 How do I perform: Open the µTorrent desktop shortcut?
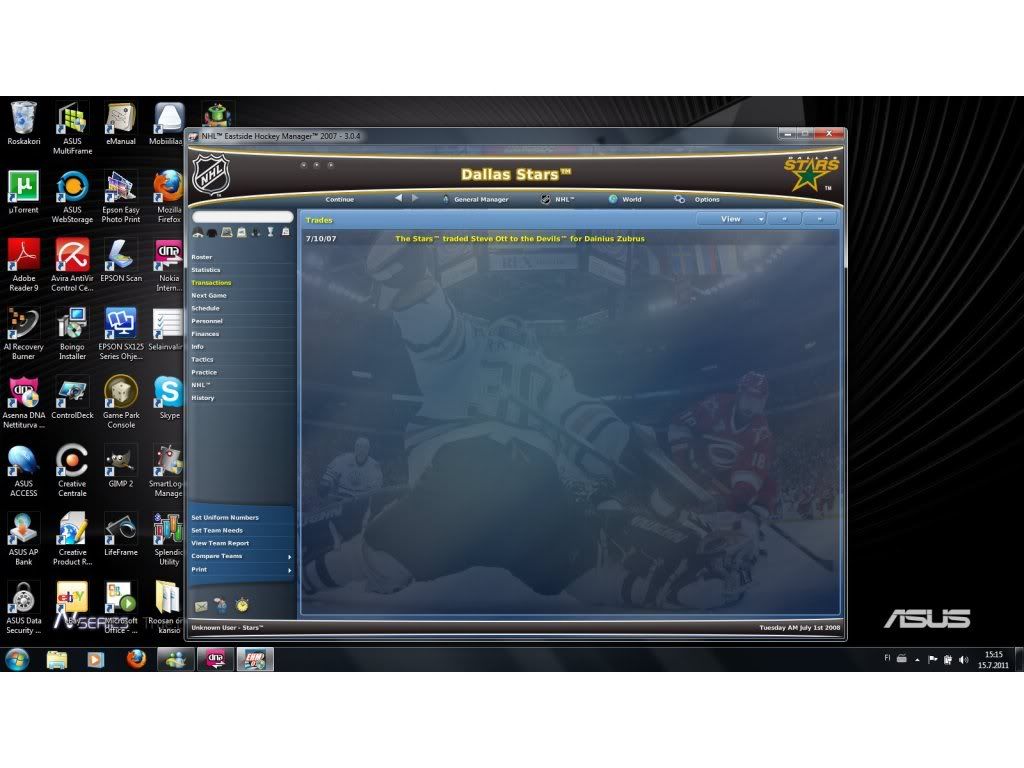click(x=24, y=192)
